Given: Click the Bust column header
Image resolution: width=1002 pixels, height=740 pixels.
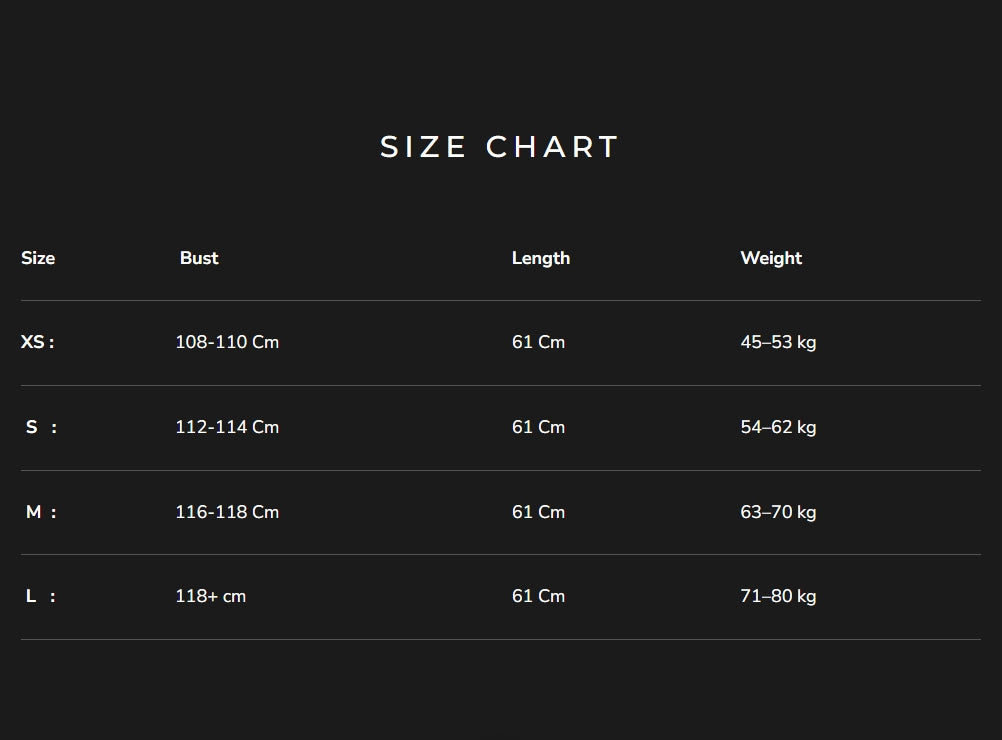Looking at the screenshot, I should click(x=199, y=258).
